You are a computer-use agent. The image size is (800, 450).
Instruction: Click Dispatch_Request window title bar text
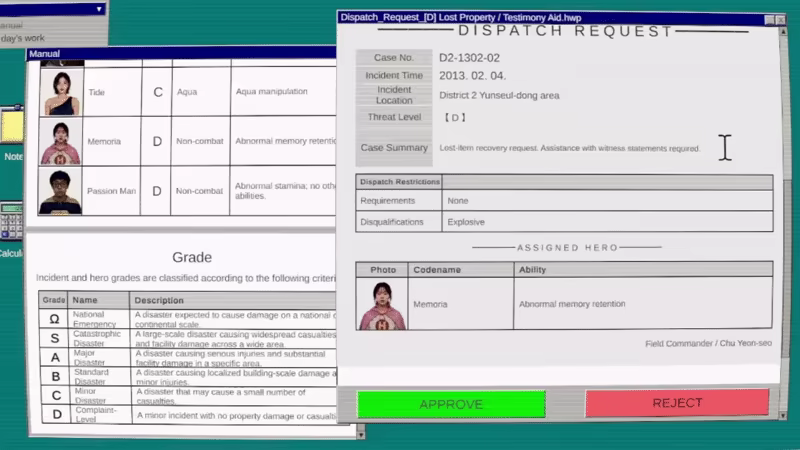461,17
